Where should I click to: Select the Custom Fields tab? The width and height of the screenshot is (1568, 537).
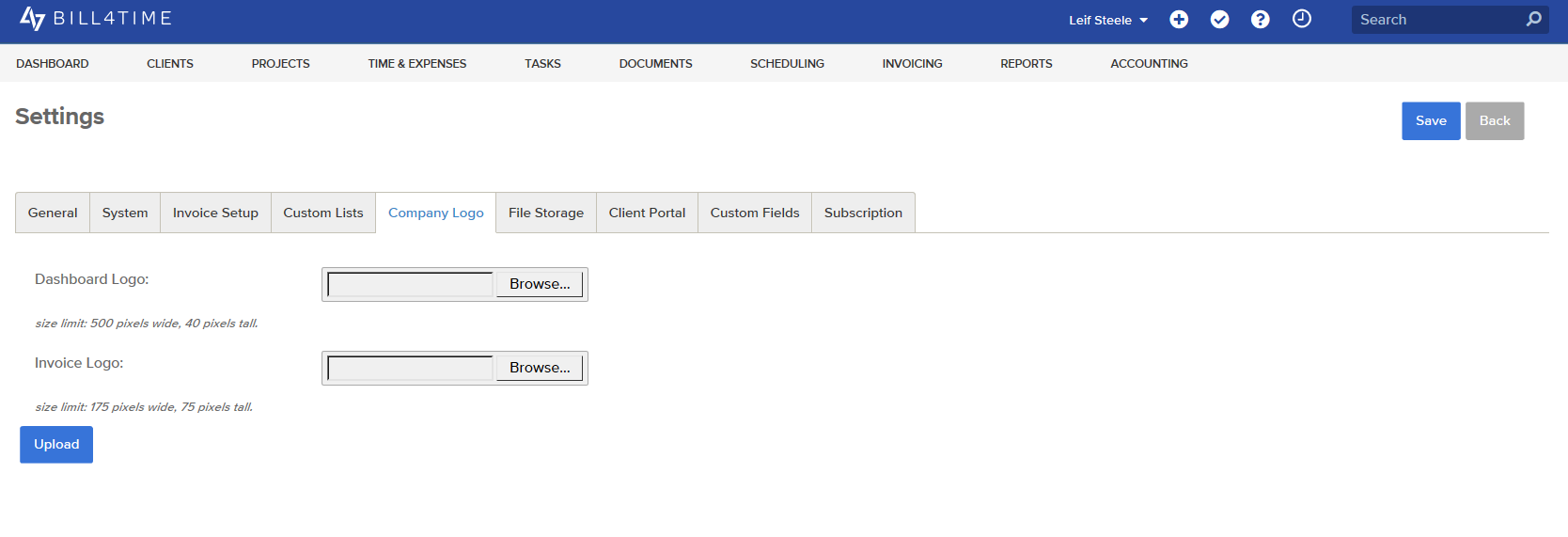click(x=755, y=213)
